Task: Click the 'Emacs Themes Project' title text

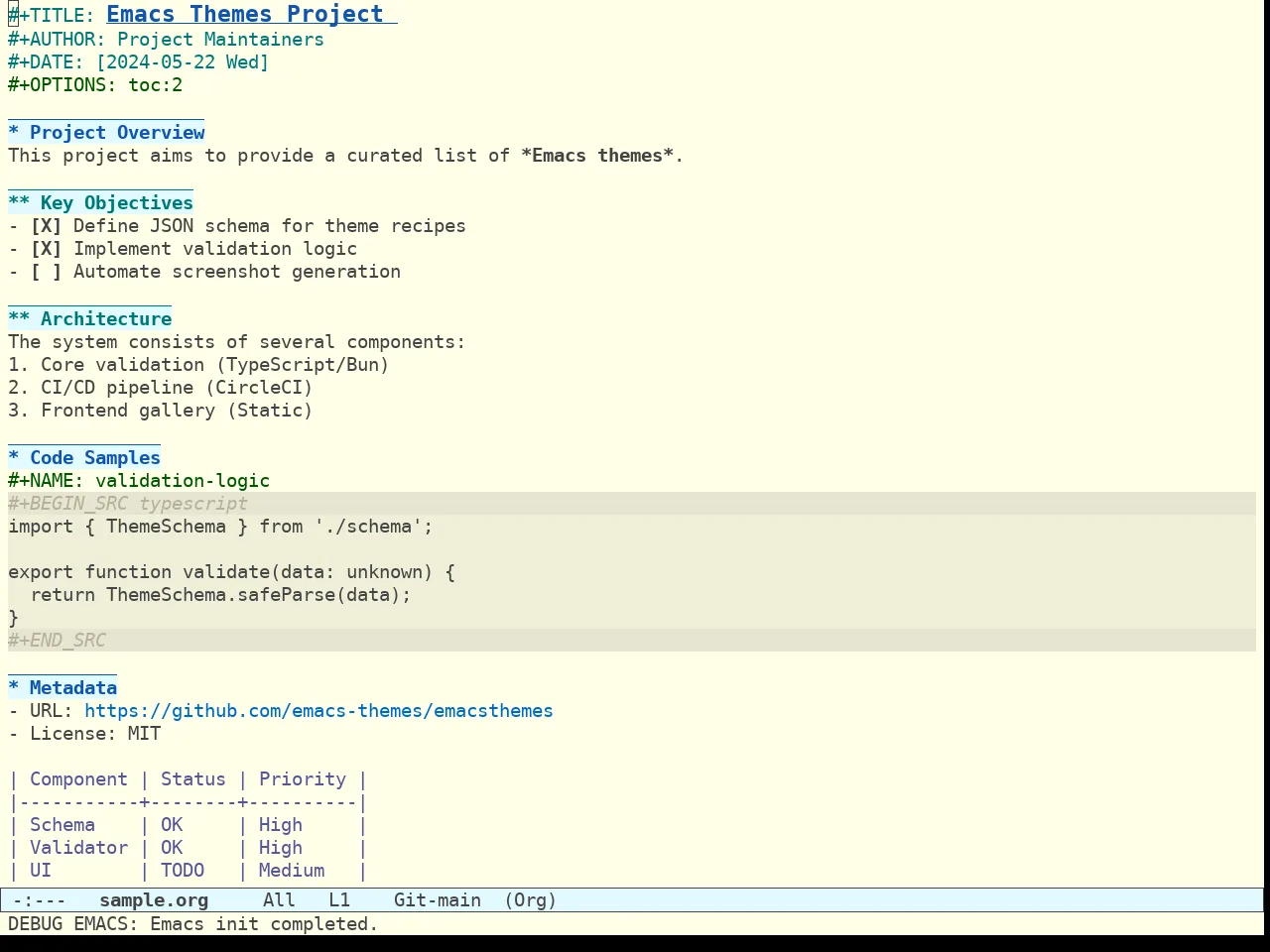Action: [x=245, y=14]
